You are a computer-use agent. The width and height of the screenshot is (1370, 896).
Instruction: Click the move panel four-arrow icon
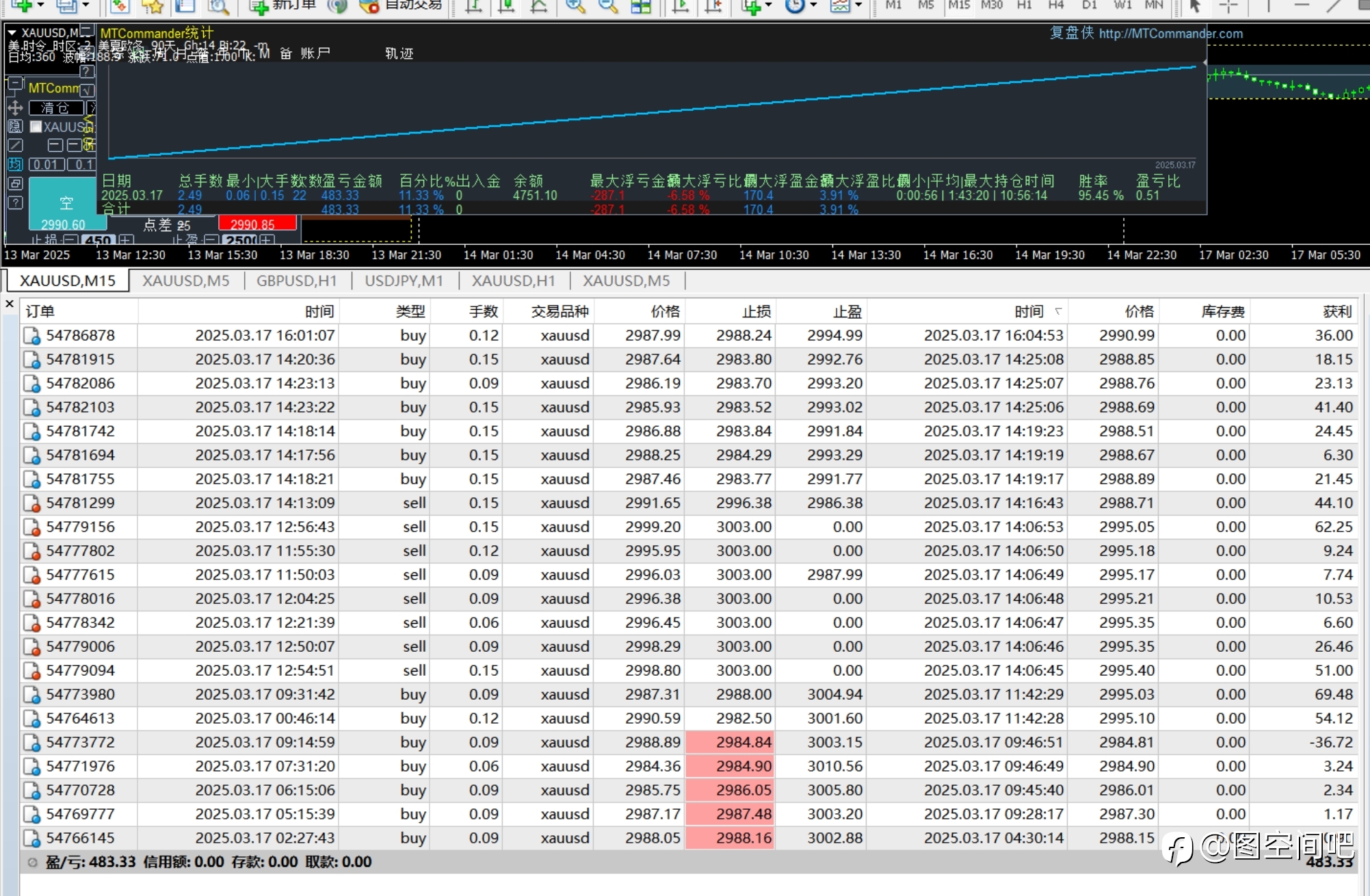pos(15,107)
